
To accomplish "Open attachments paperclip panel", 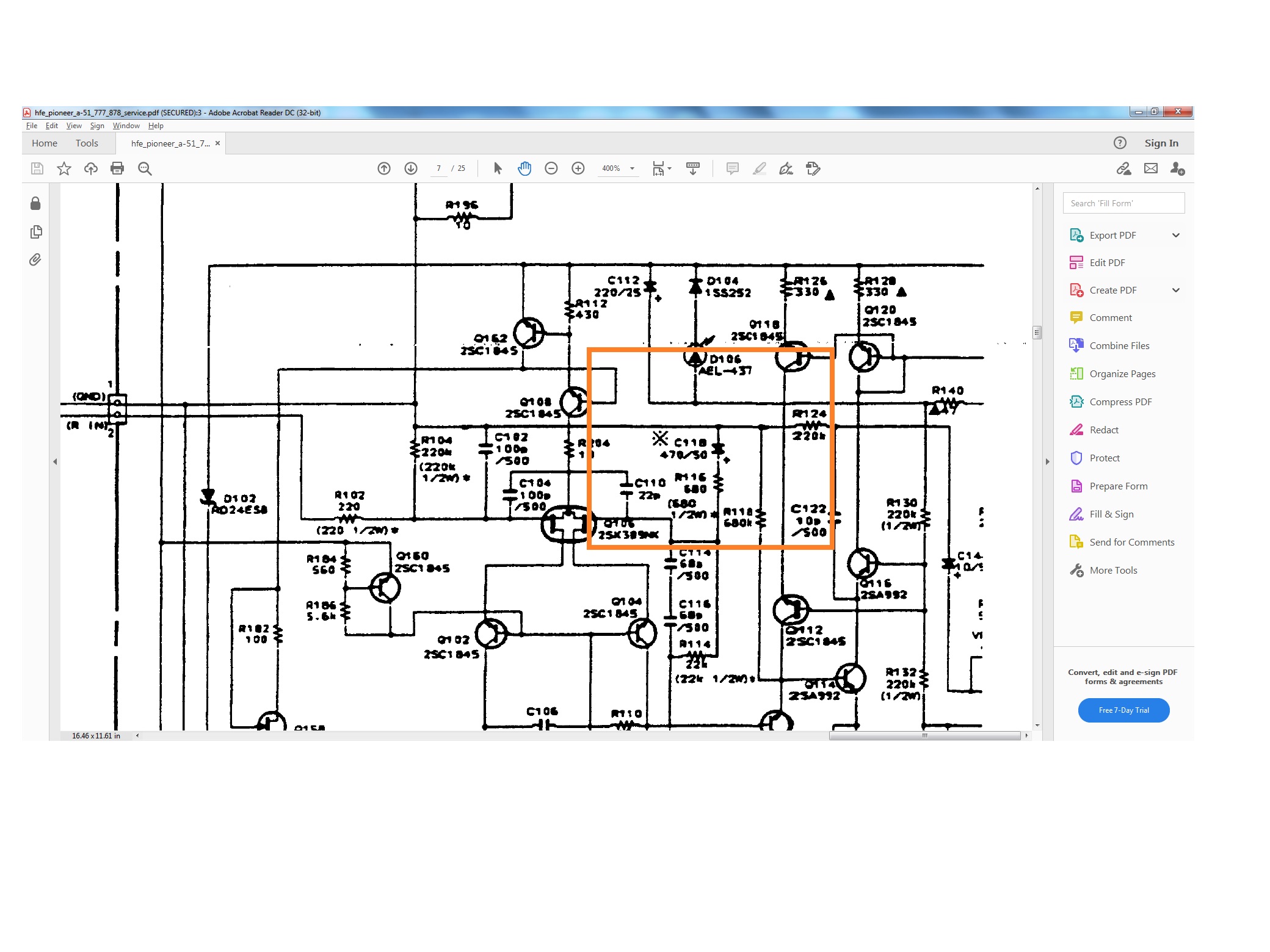I will 35,260.
